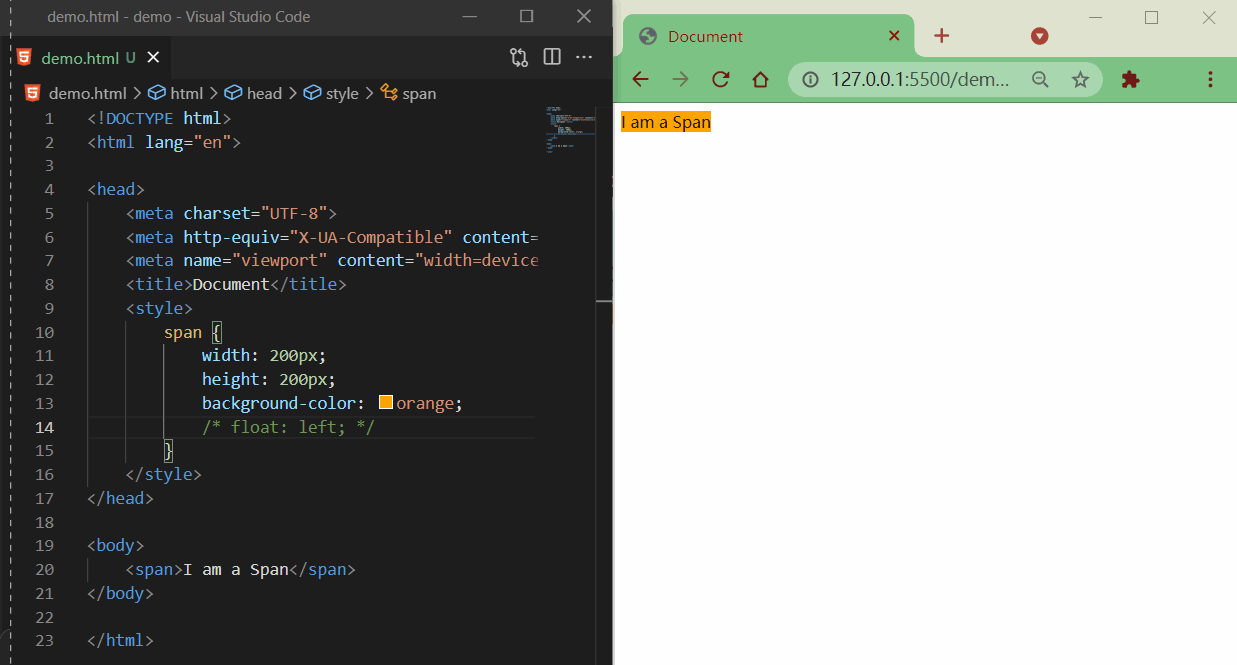Bookmark this page with the star icon
The width and height of the screenshot is (1237, 665).
pos(1080,79)
